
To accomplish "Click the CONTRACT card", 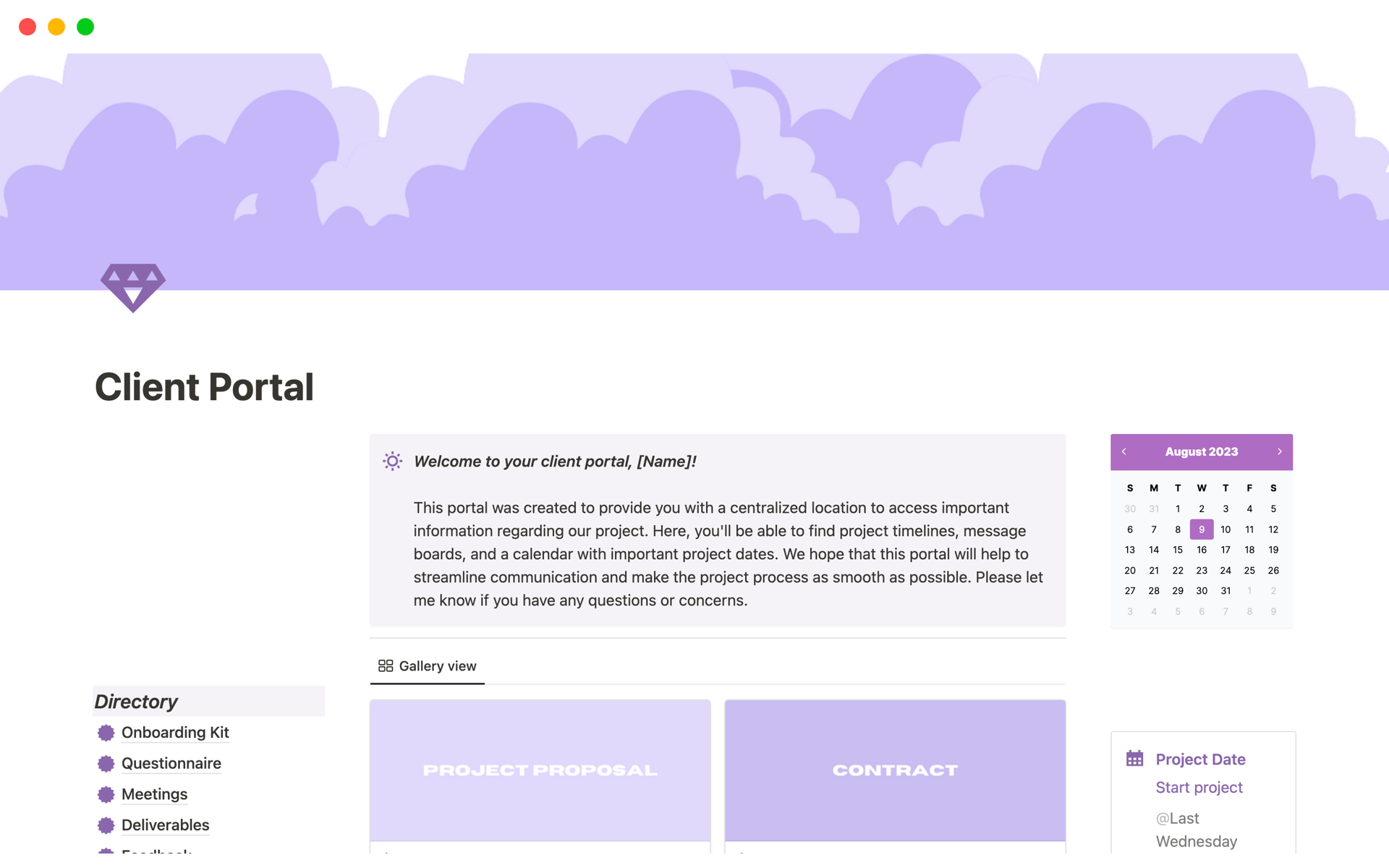I will click(x=891, y=770).
